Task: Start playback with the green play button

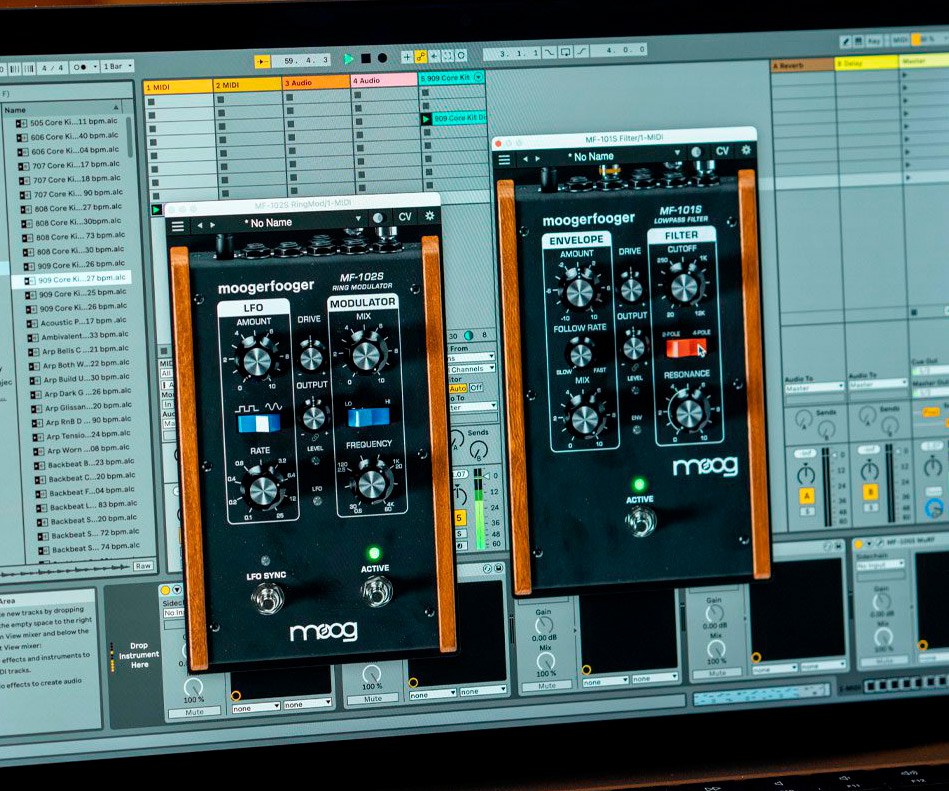Action: click(348, 59)
